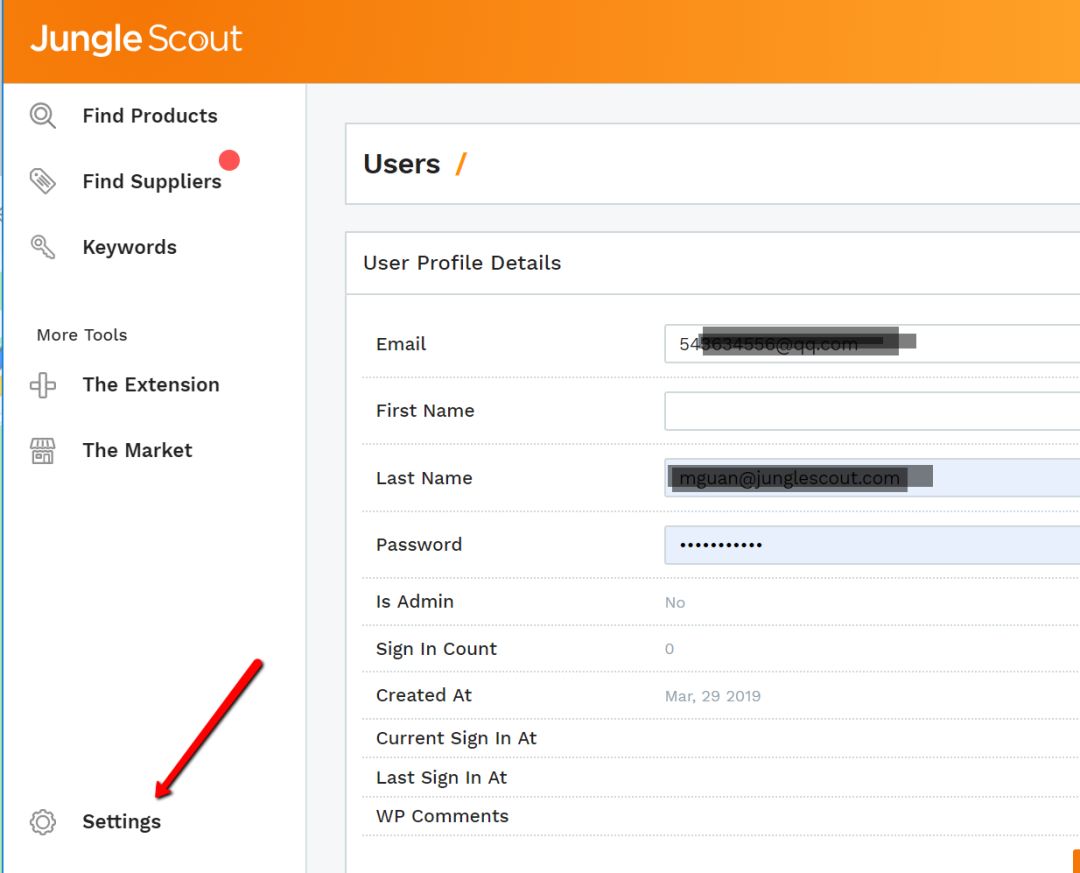Click the Settings gear icon
1080x873 pixels.
43,822
